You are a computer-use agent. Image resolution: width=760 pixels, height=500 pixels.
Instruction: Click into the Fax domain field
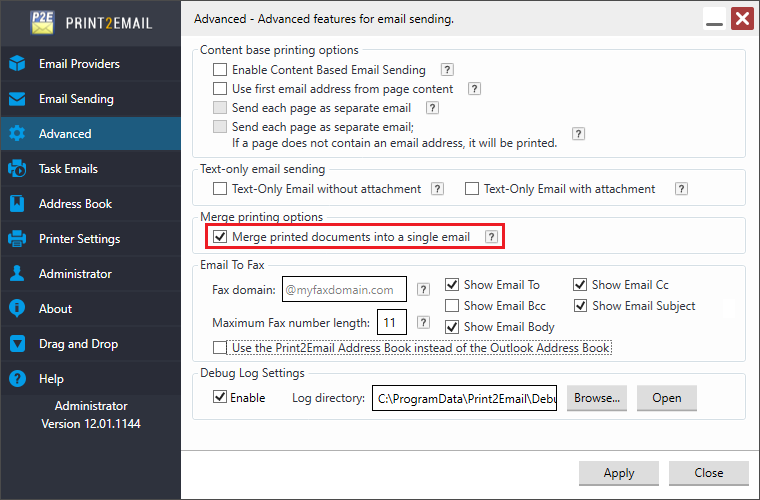click(x=344, y=289)
